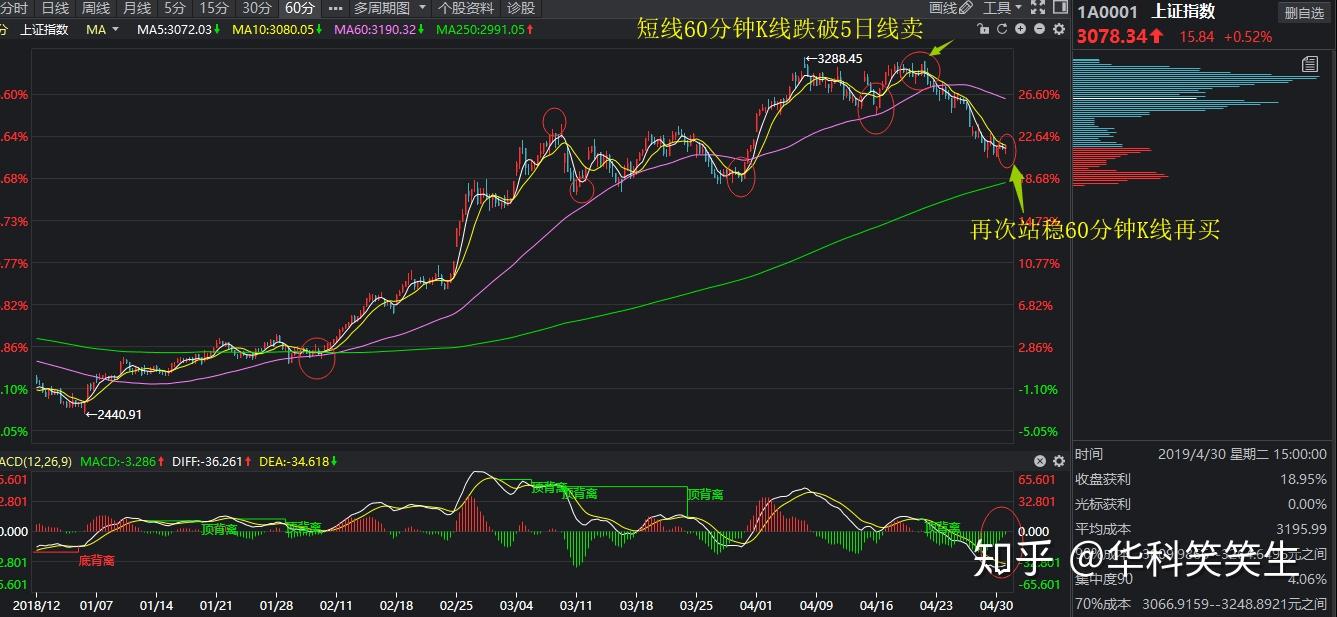This screenshot has height=617, width=1337.
Task: Select the 15分 period tab
Action: [214, 8]
